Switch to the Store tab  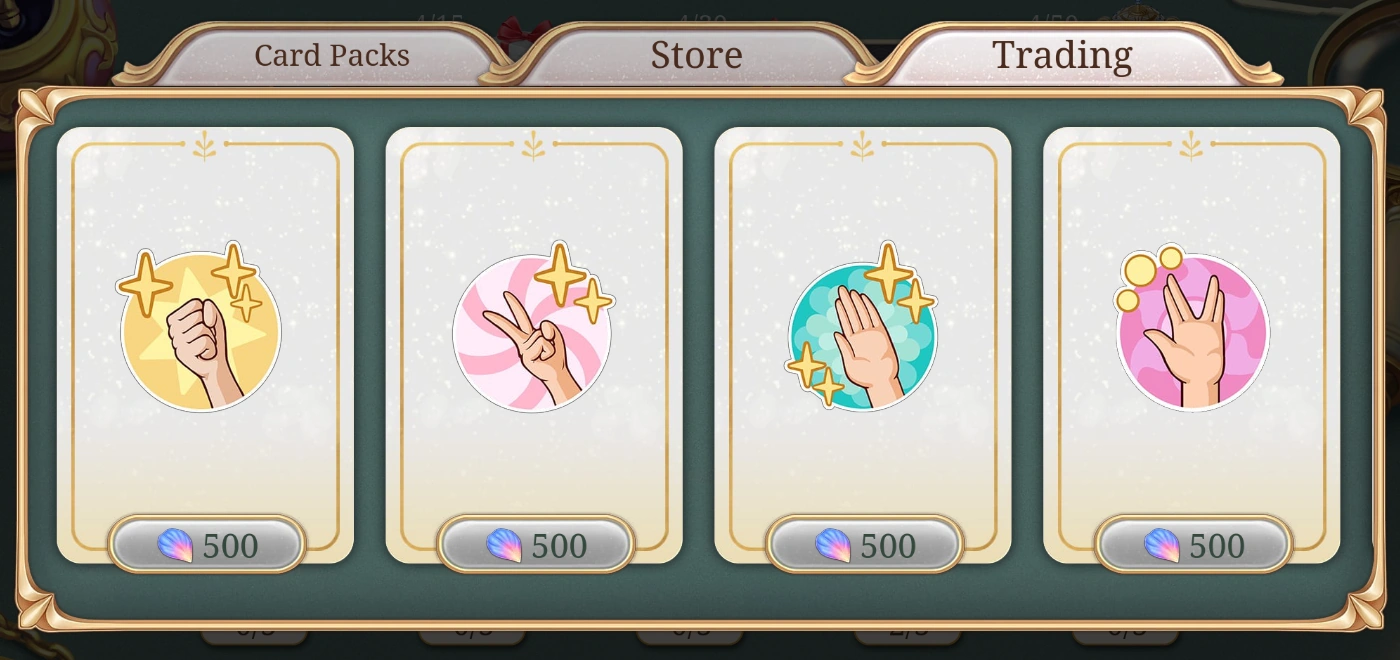tap(696, 55)
